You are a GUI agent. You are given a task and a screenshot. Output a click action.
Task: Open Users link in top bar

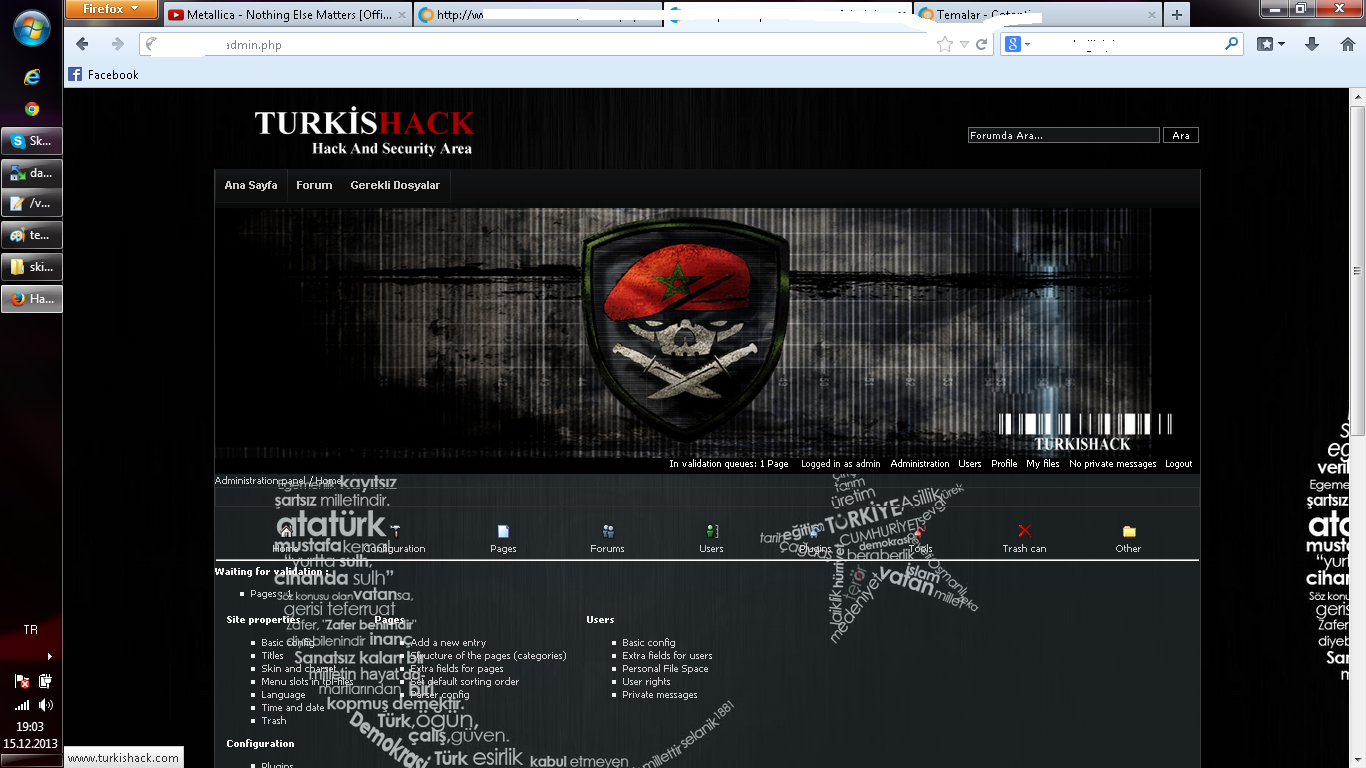(970, 464)
